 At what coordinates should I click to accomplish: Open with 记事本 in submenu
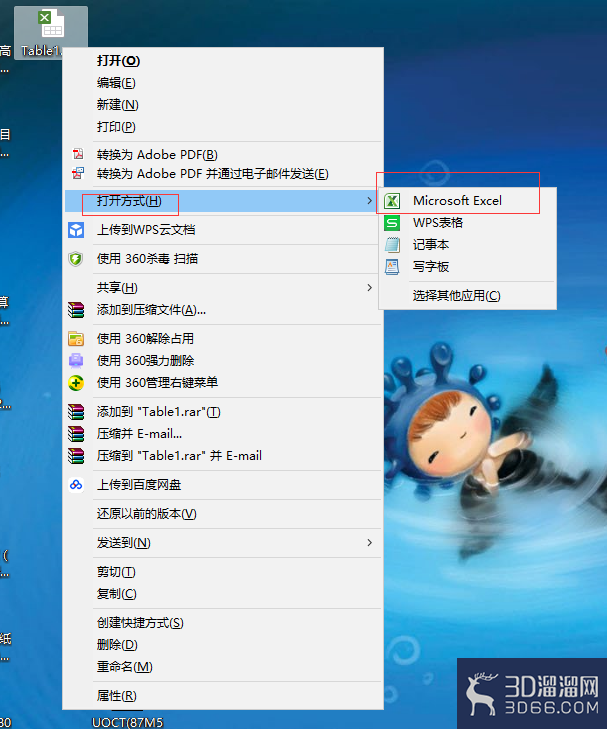(x=468, y=245)
